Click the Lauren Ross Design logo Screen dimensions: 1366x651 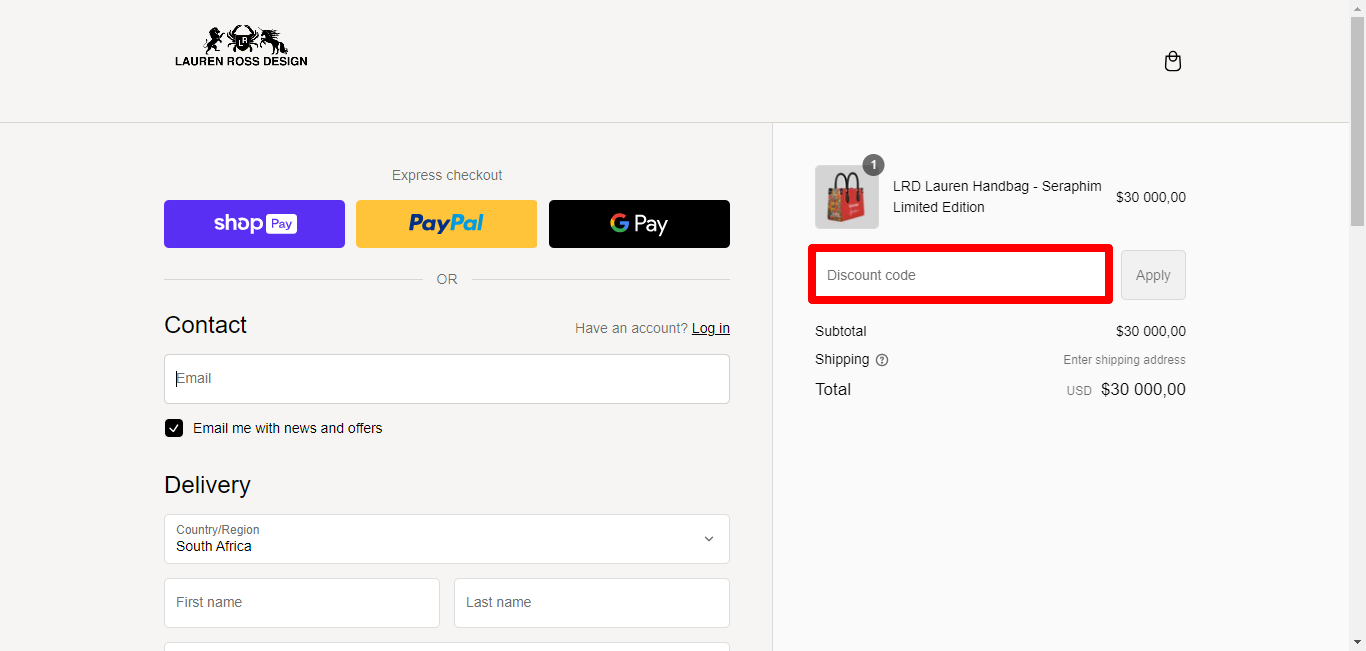[x=241, y=47]
